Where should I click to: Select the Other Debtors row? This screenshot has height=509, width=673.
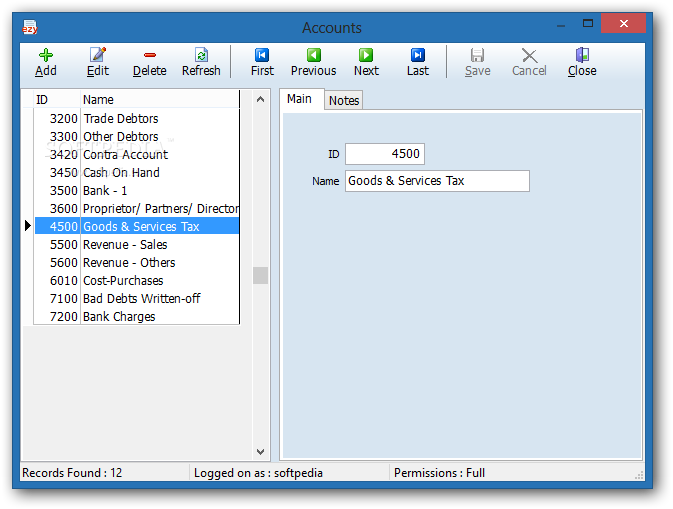pyautogui.click(x=136, y=136)
